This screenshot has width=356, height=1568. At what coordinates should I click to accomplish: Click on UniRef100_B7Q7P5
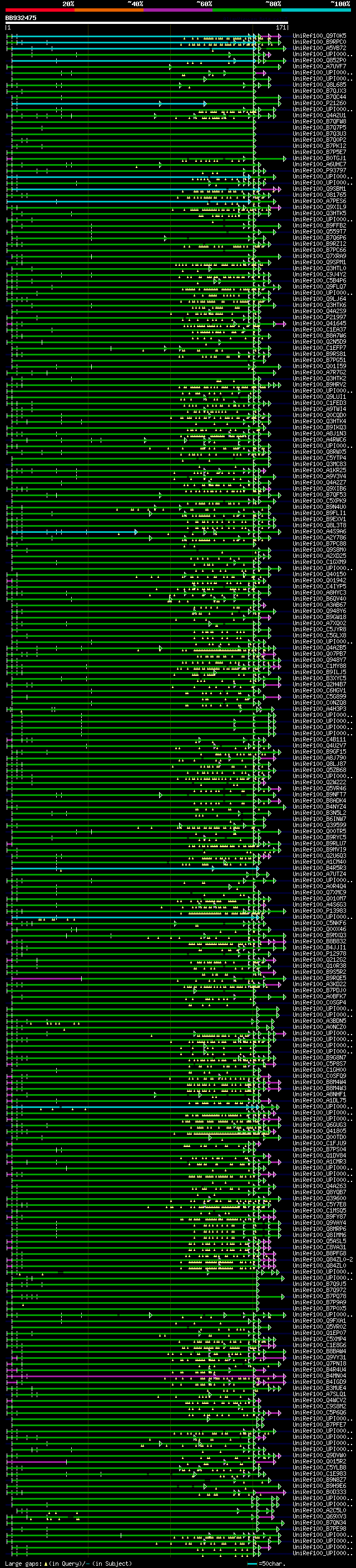[319, 127]
